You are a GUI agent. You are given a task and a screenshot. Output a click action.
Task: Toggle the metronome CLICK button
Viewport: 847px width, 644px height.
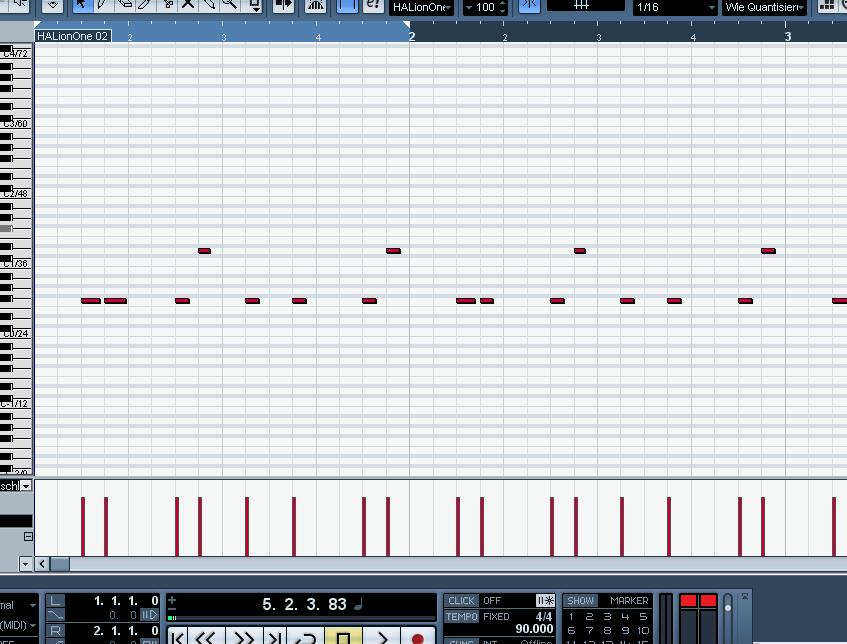tap(461, 601)
